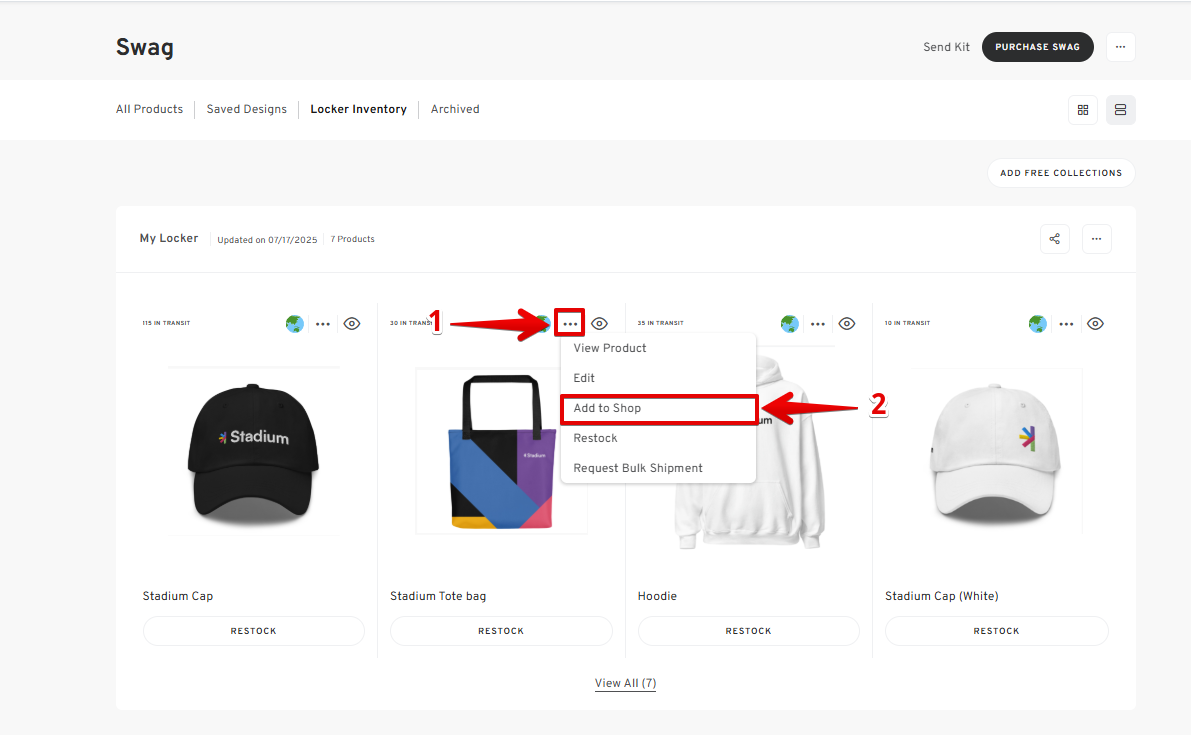The width and height of the screenshot is (1191, 735).
Task: Toggle the eye icon on the Hoodie card
Action: [846, 323]
